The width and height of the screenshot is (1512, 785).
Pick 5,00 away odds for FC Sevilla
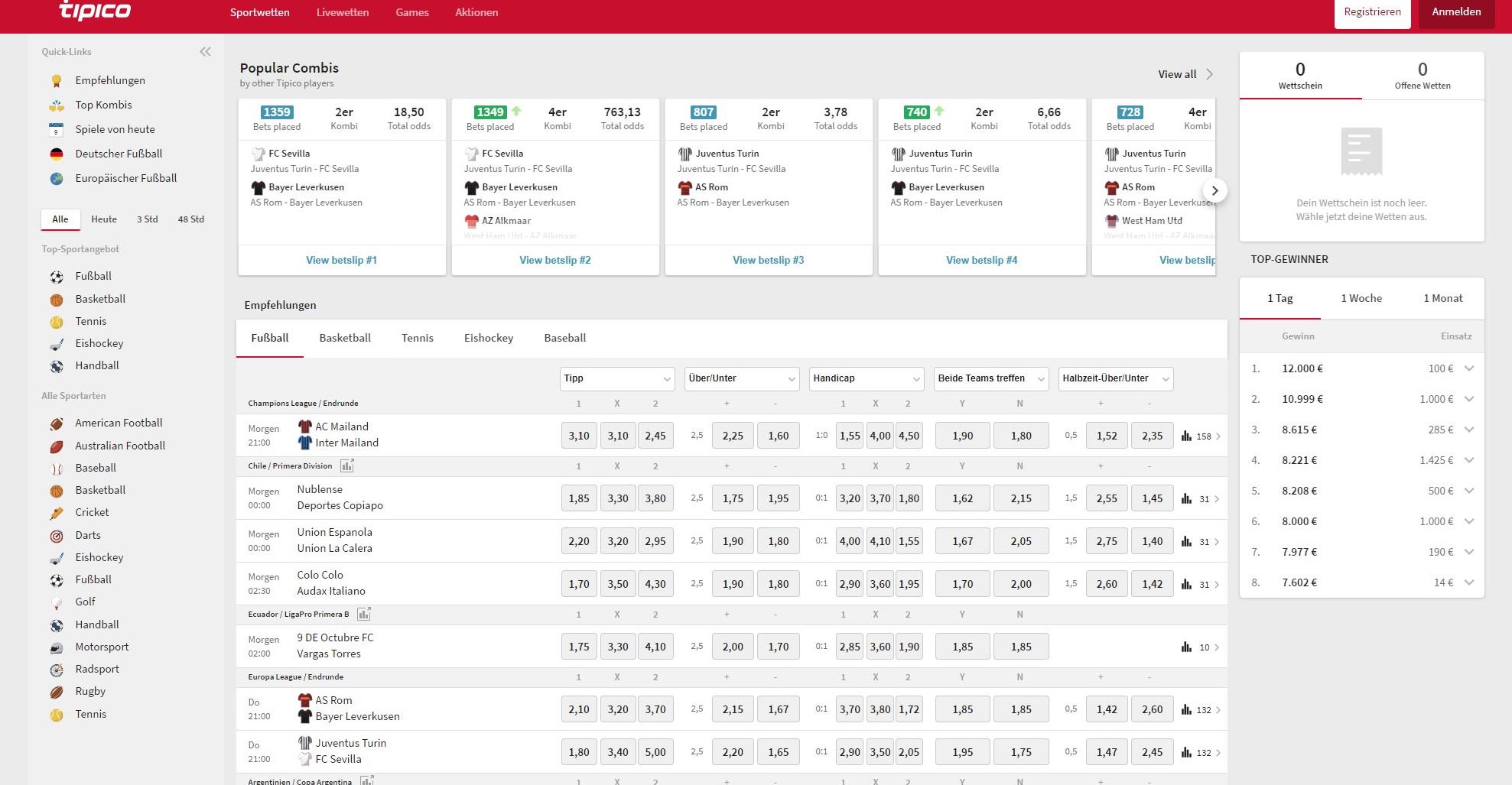point(655,752)
